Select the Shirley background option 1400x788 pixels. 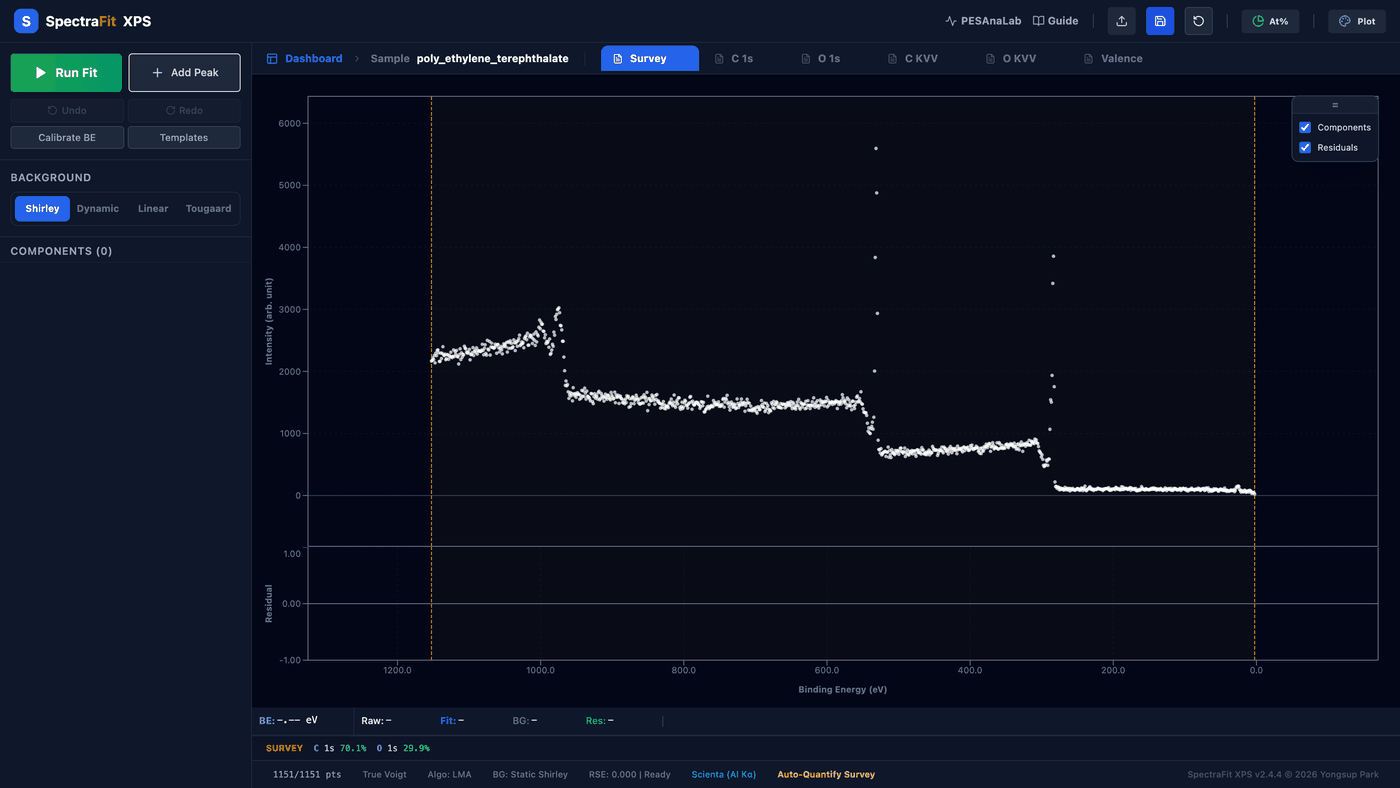(x=42, y=209)
